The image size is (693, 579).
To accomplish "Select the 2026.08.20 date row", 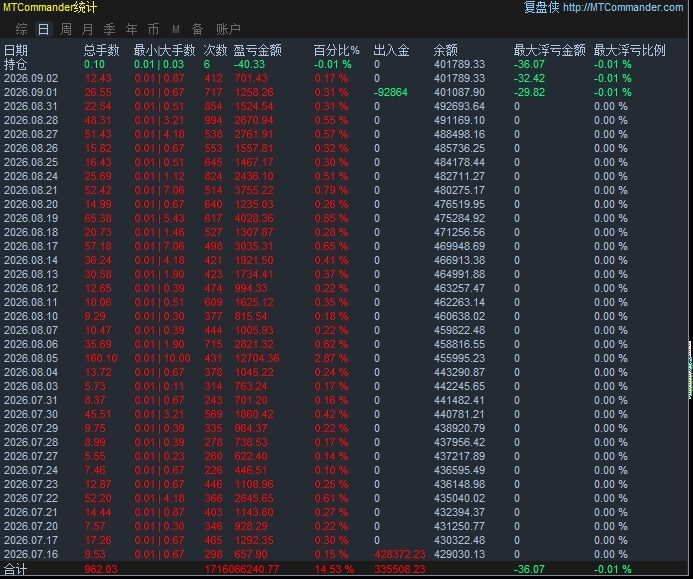I will (x=31, y=204).
